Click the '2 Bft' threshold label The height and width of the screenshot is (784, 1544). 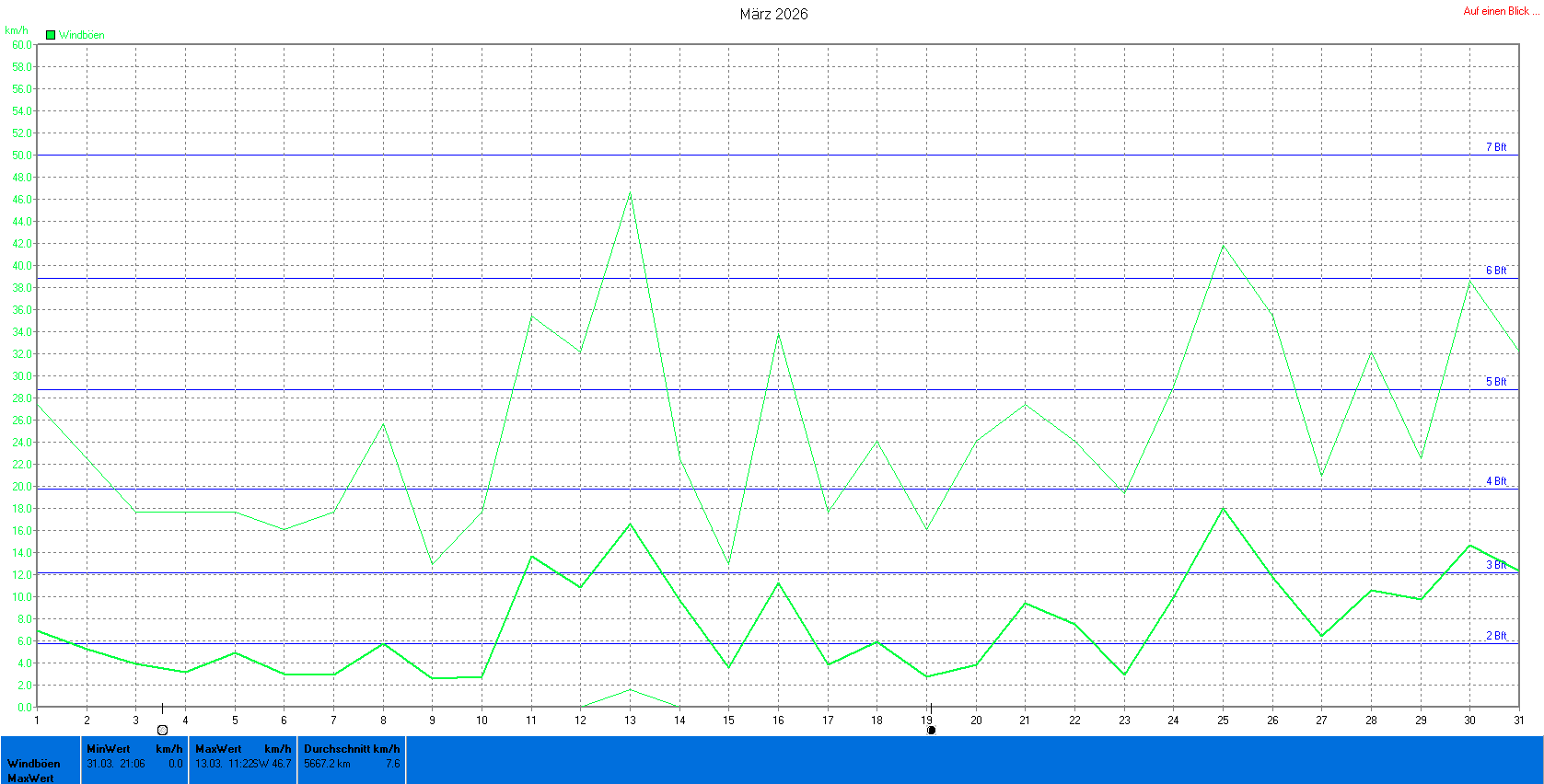pyautogui.click(x=1496, y=636)
